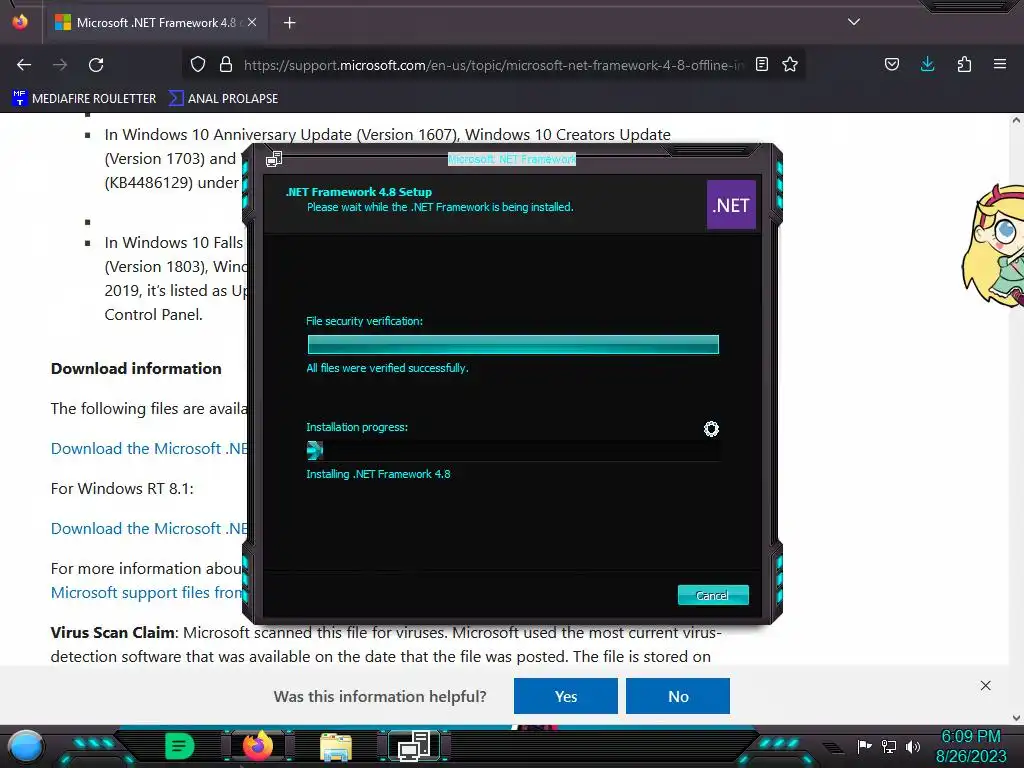The width and height of the screenshot is (1024, 768).
Task: Open the extensions puzzle icon
Action: pos(964,65)
